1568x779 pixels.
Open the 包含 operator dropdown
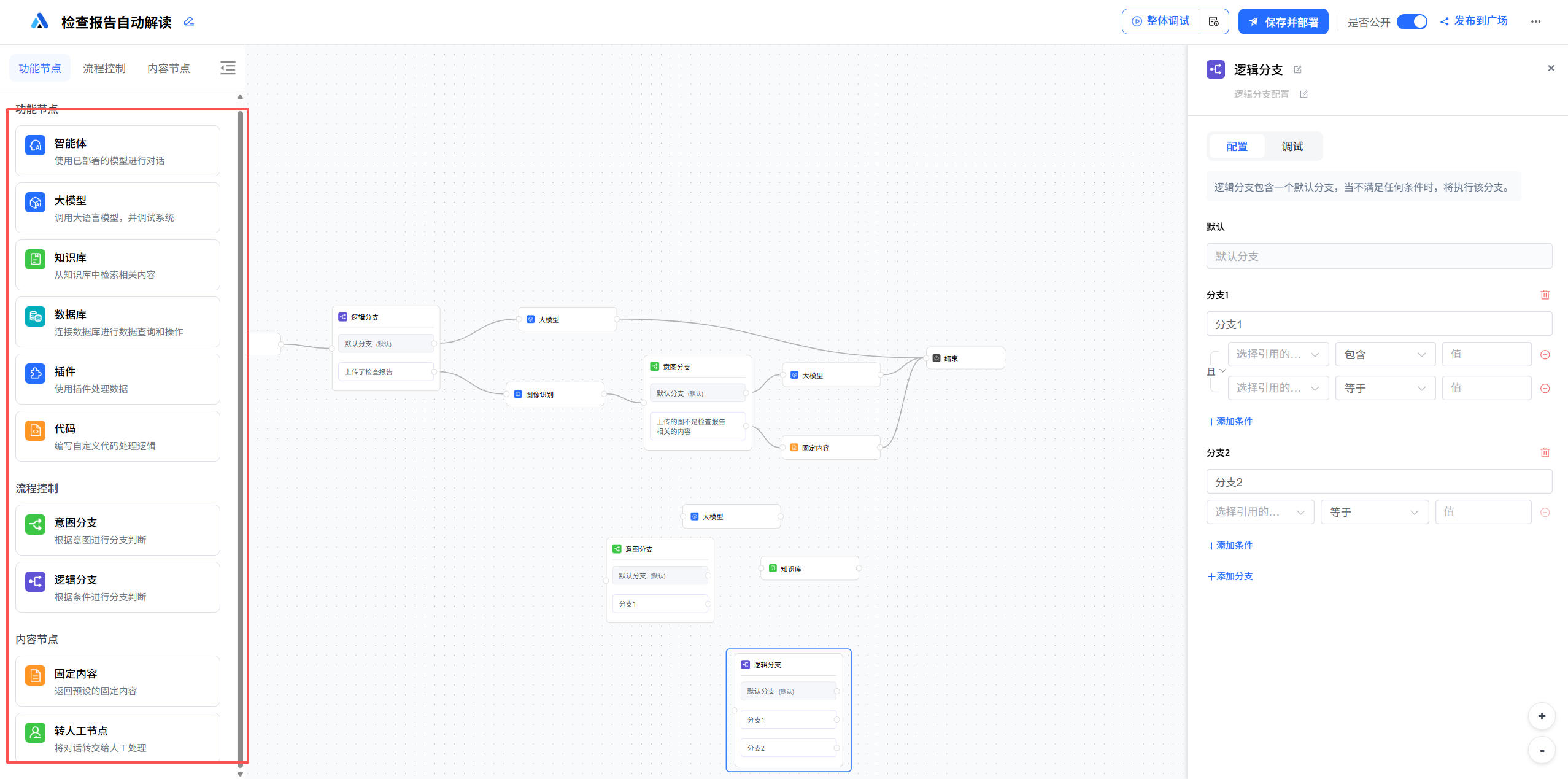click(x=1385, y=355)
